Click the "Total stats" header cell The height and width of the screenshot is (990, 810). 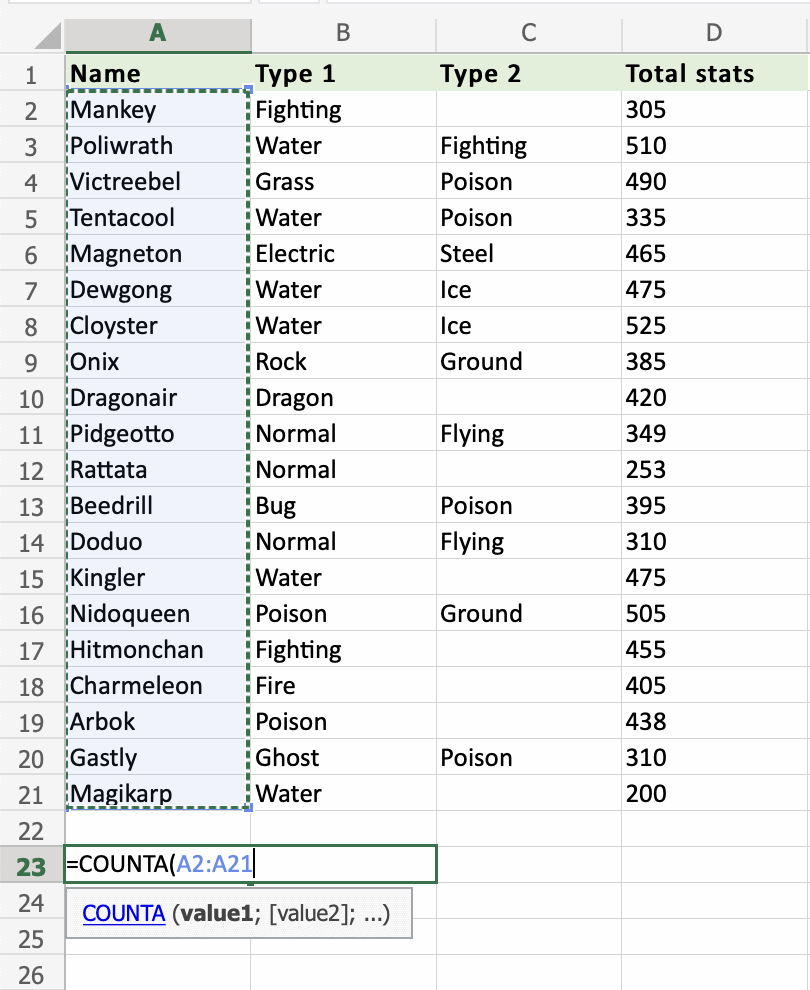(x=713, y=74)
